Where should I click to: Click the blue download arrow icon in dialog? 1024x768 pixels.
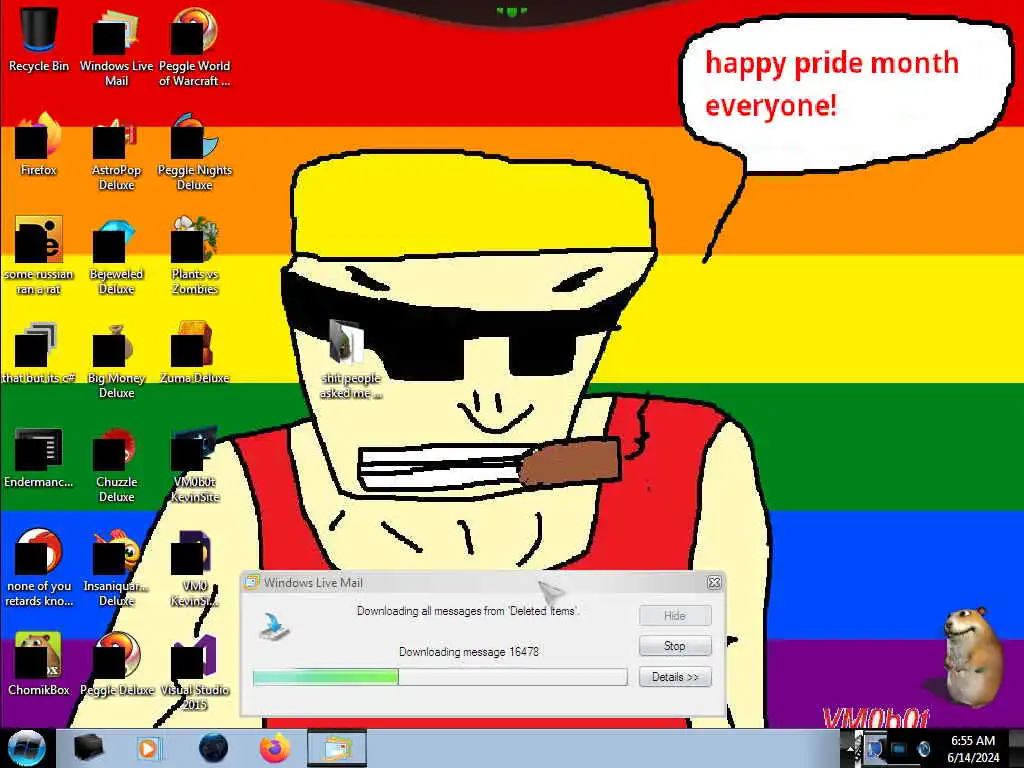click(274, 626)
